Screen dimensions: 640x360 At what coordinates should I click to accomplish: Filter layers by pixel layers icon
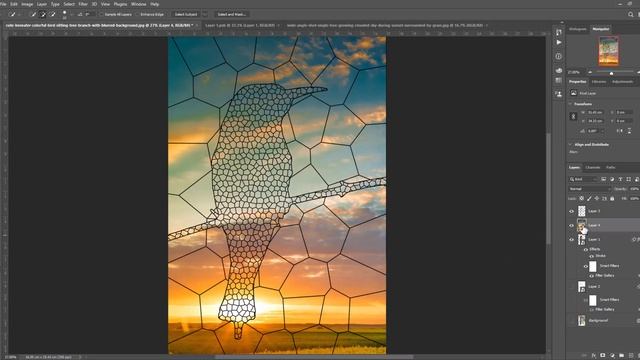(x=603, y=179)
